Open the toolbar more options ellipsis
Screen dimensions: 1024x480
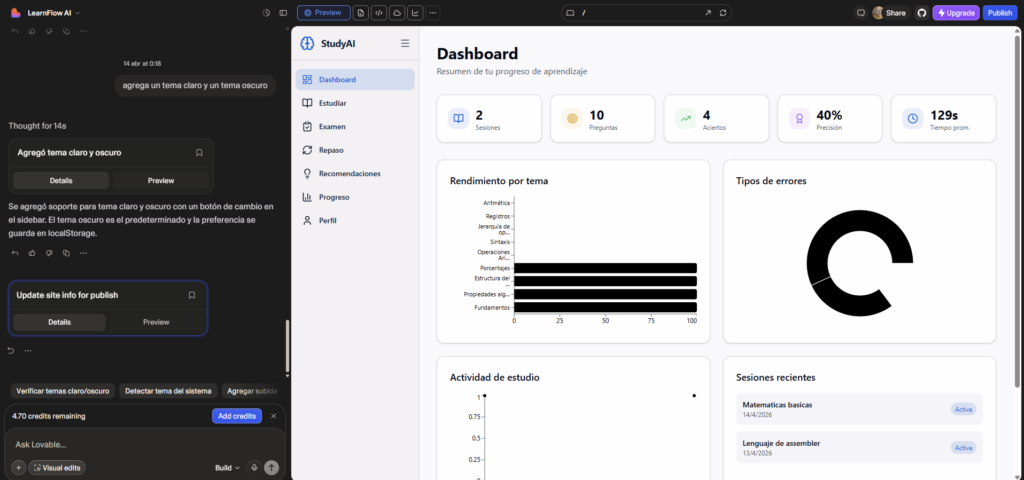click(431, 13)
